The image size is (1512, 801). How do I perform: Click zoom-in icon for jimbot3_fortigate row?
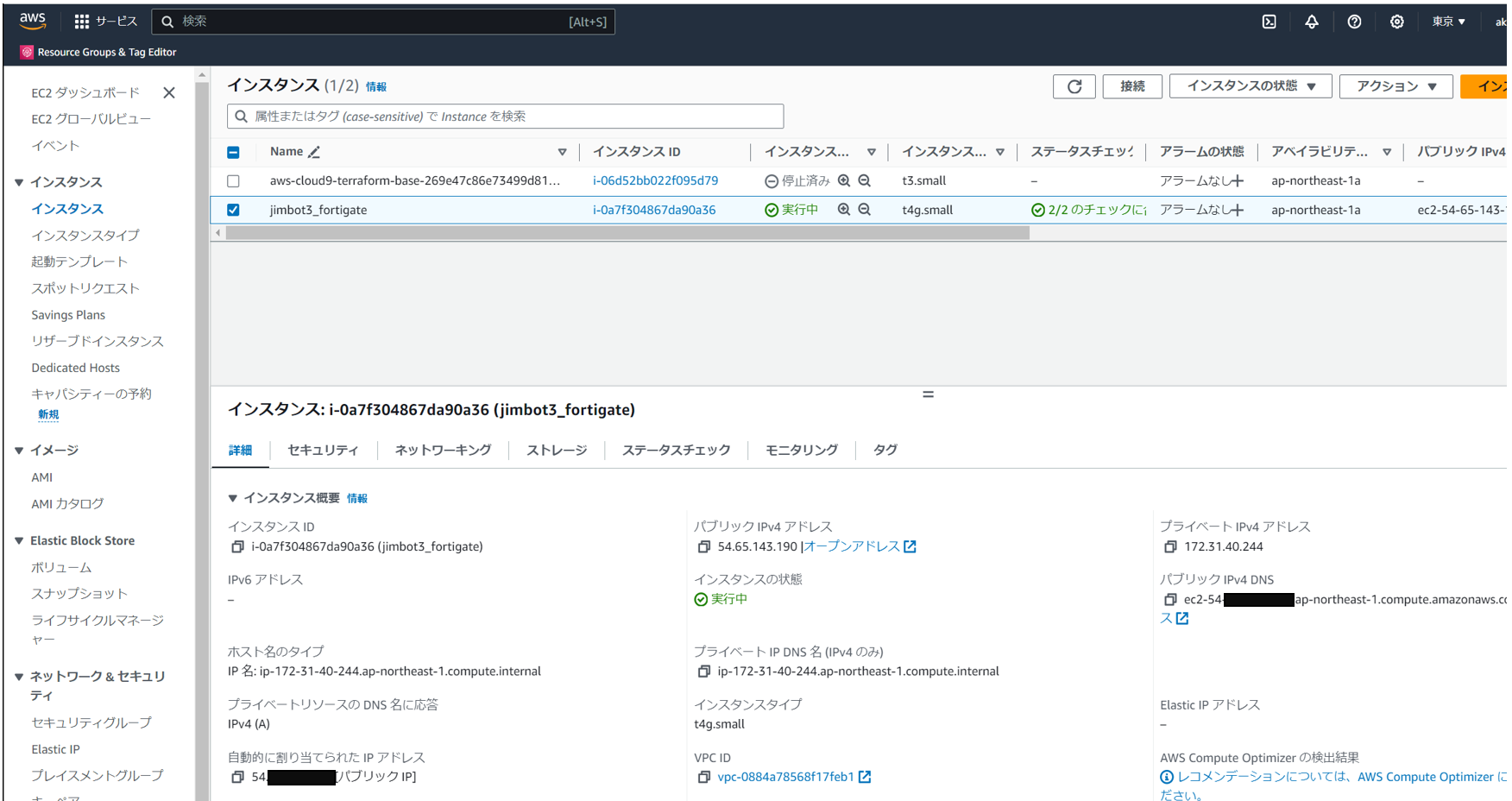[x=844, y=210]
